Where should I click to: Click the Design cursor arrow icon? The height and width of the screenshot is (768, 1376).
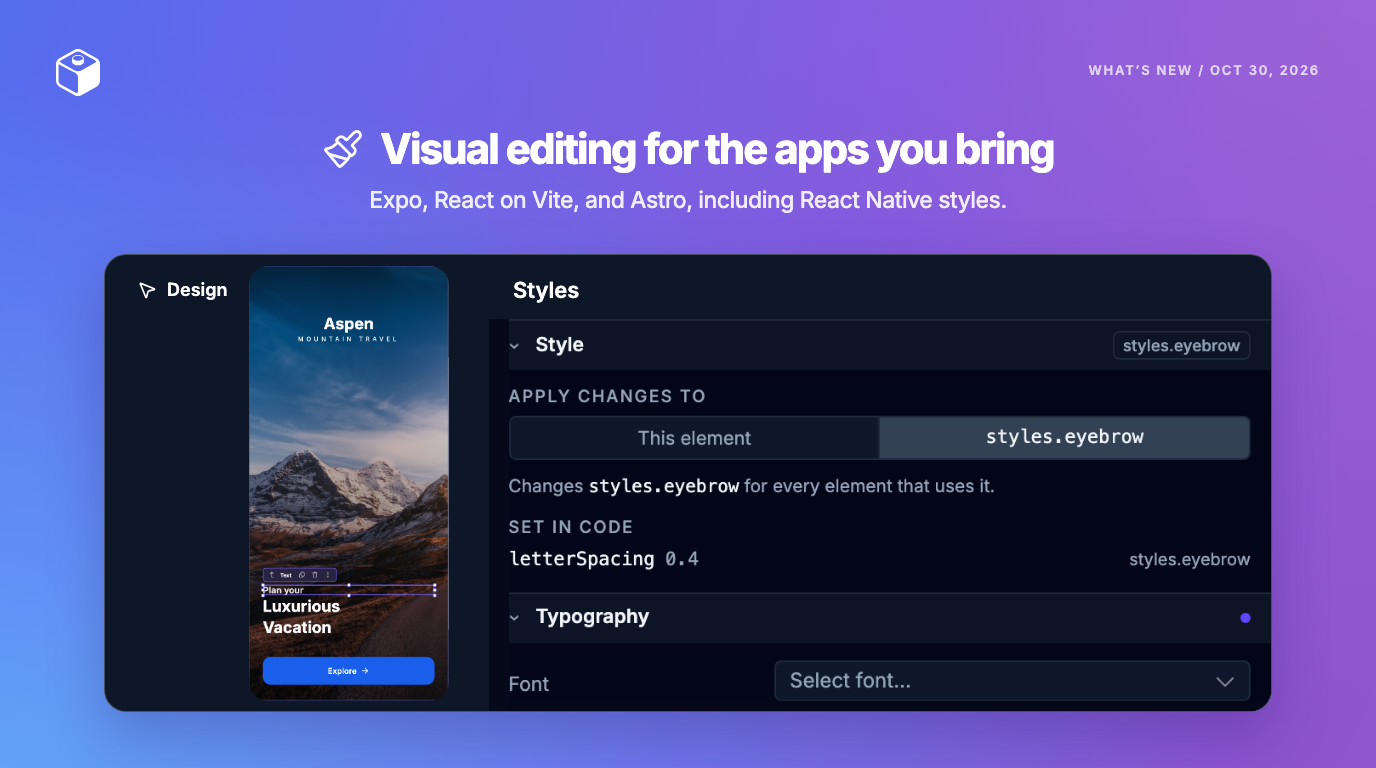click(x=147, y=290)
